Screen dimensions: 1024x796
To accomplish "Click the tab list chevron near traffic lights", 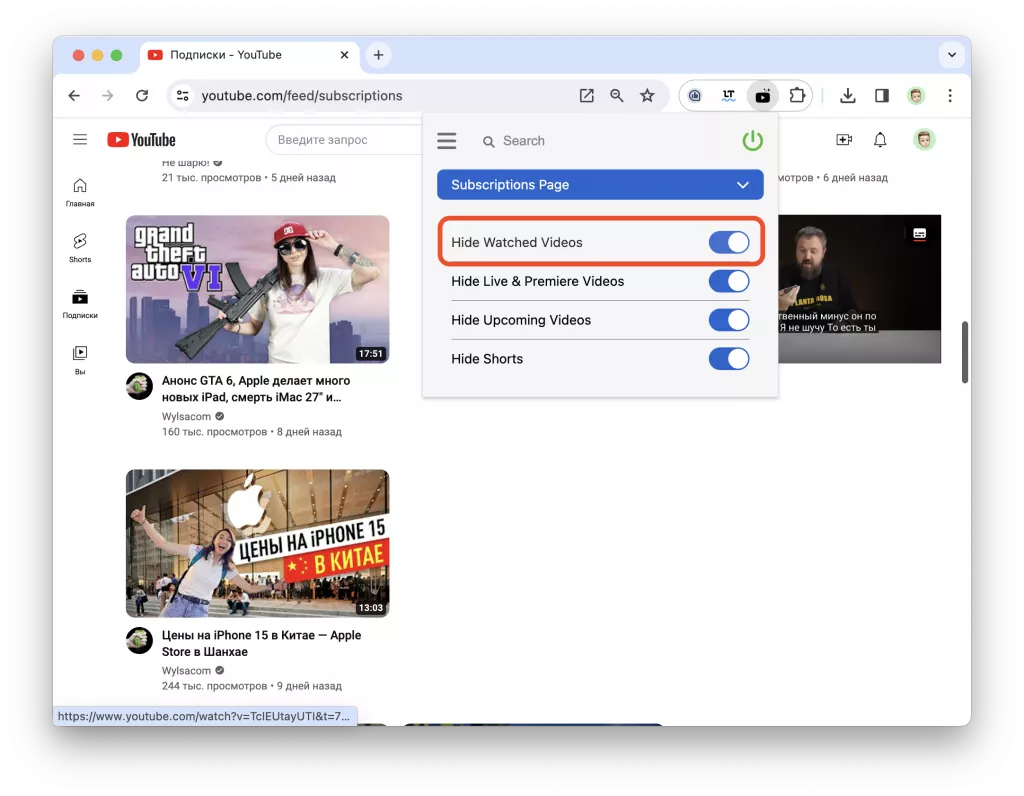I will [x=951, y=55].
